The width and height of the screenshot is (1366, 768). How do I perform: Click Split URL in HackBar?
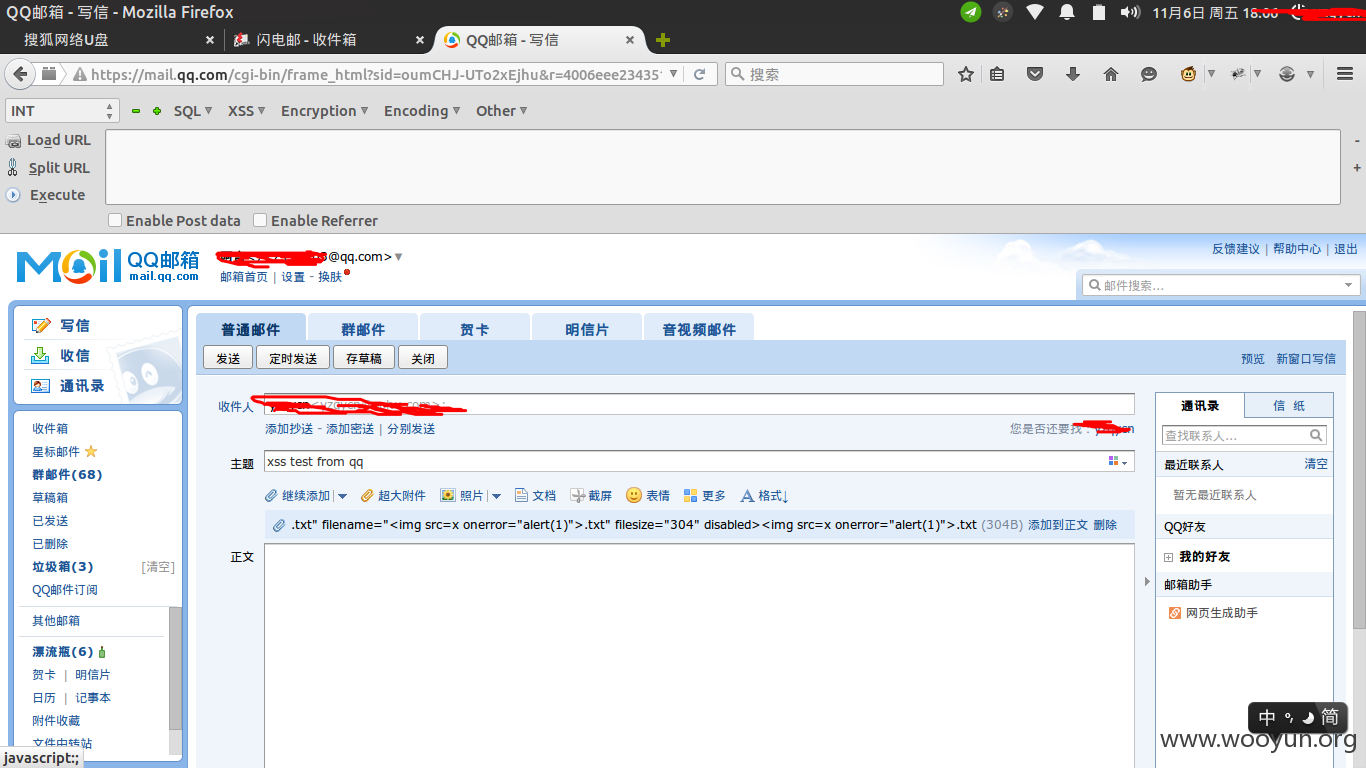pos(48,168)
